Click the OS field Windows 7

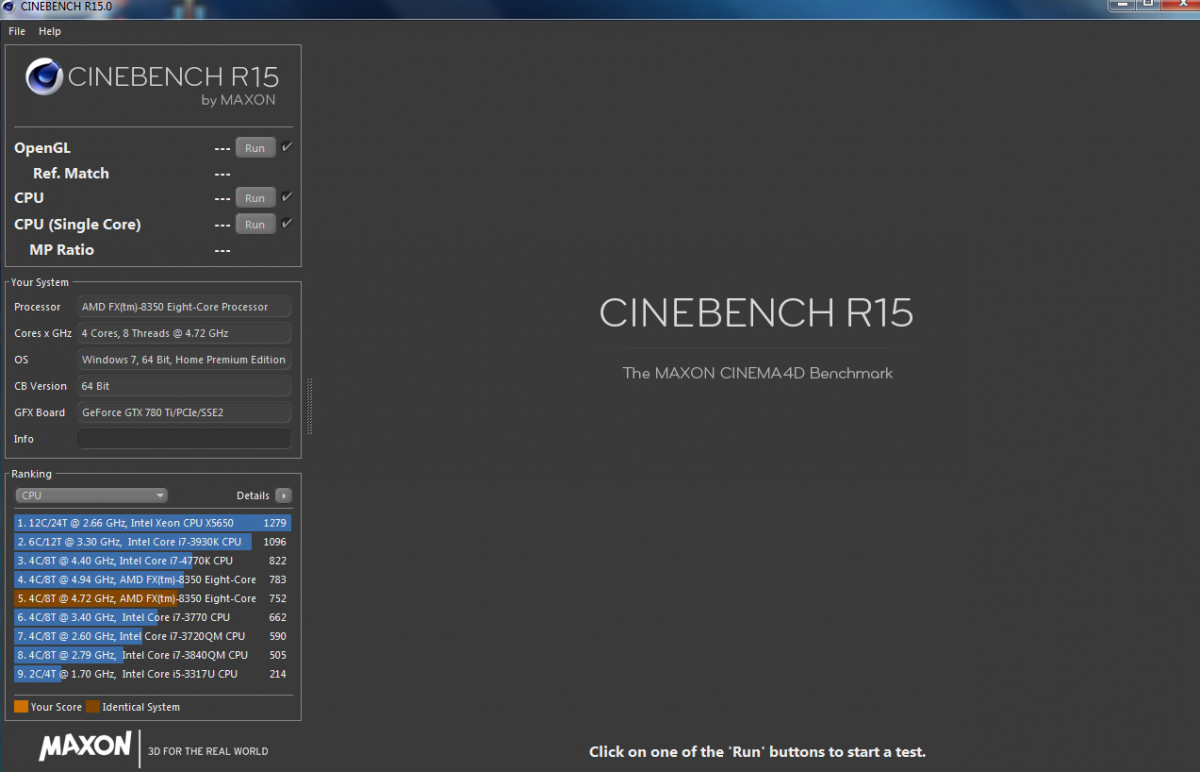184,360
